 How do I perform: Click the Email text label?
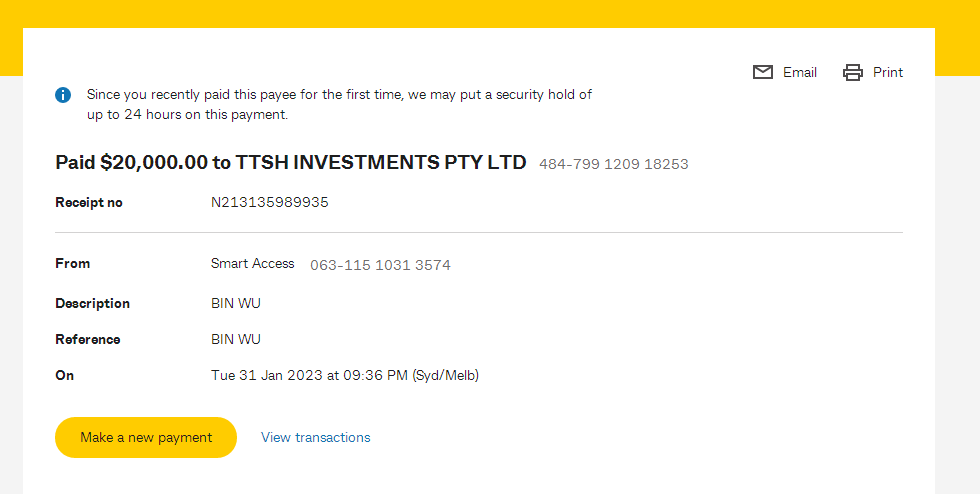pos(799,73)
